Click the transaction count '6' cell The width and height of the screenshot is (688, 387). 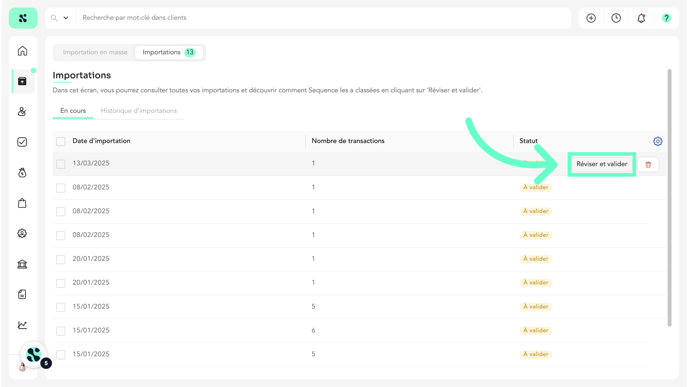coord(313,330)
